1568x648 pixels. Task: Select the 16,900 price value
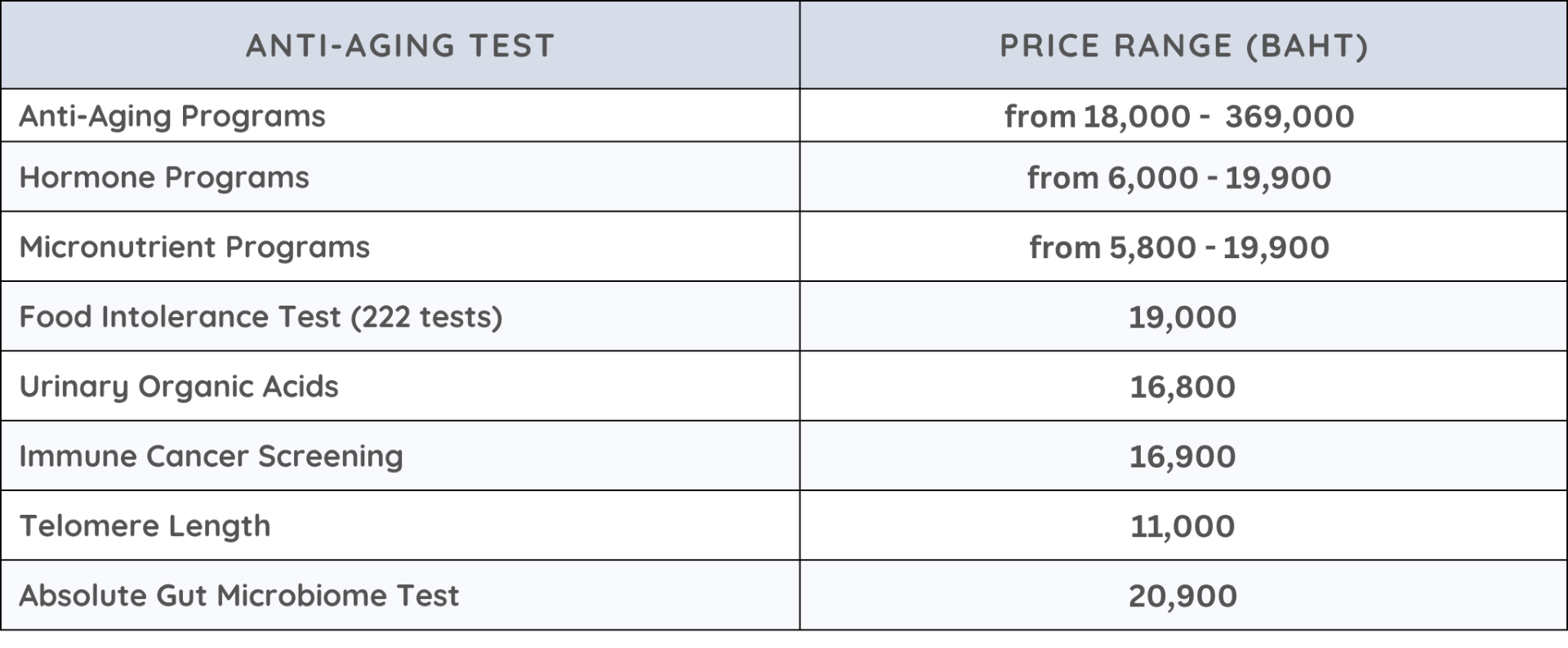(x=1183, y=456)
